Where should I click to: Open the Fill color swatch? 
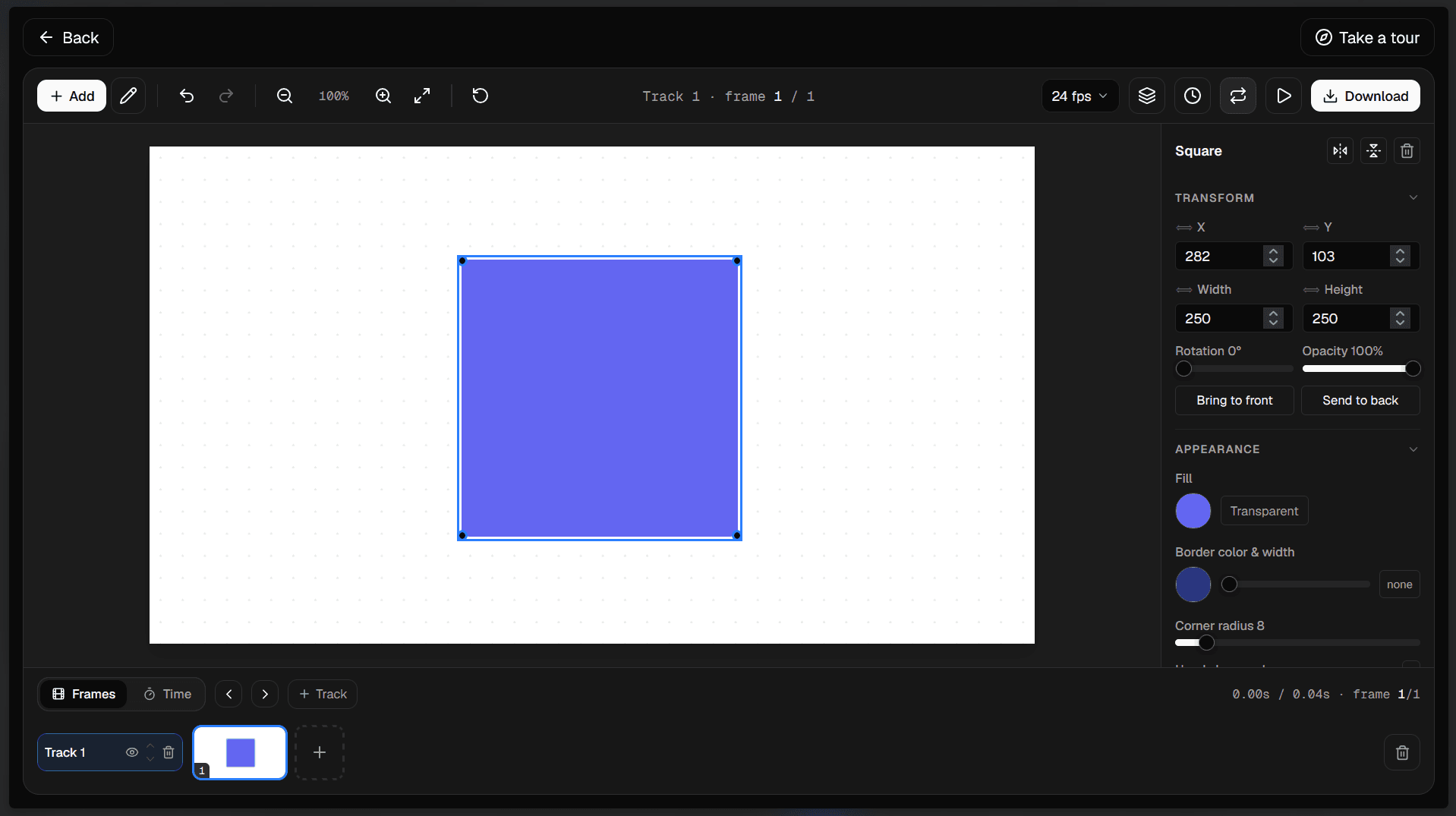click(x=1193, y=511)
